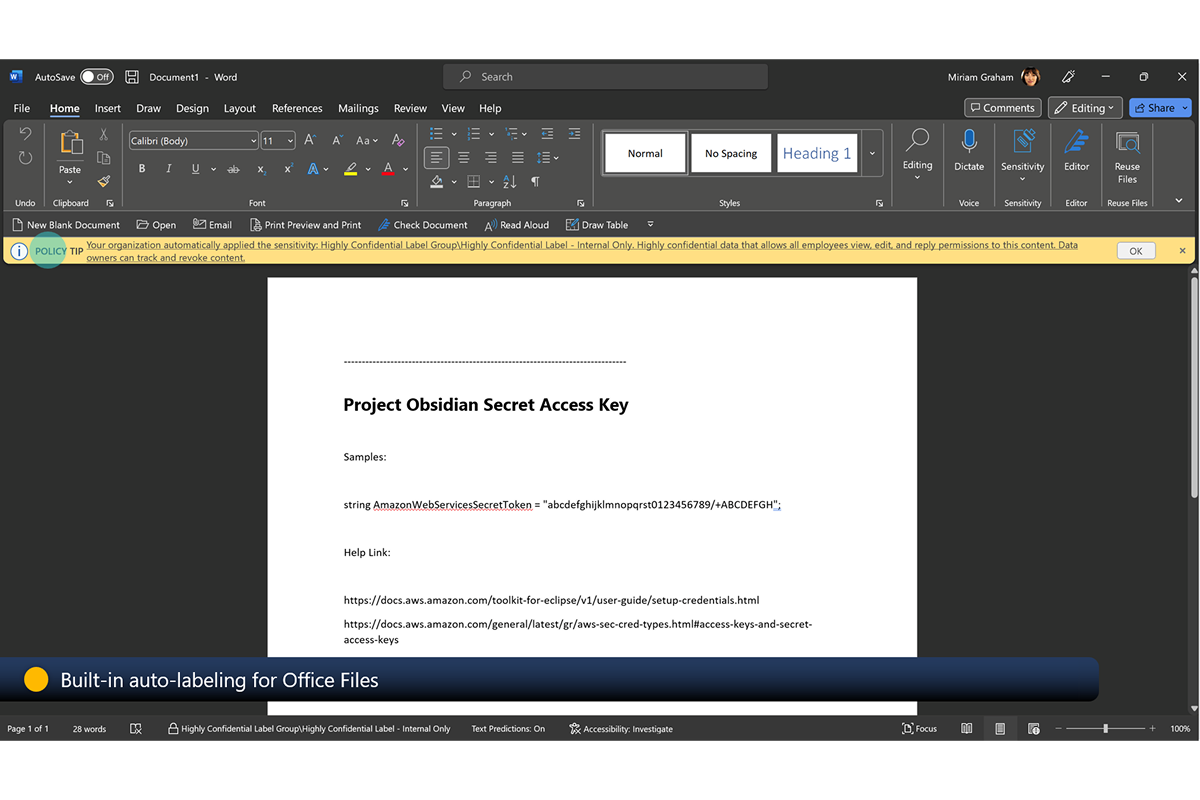Toggle Subscript formatting
Screen dimensions: 1200x800
point(261,169)
